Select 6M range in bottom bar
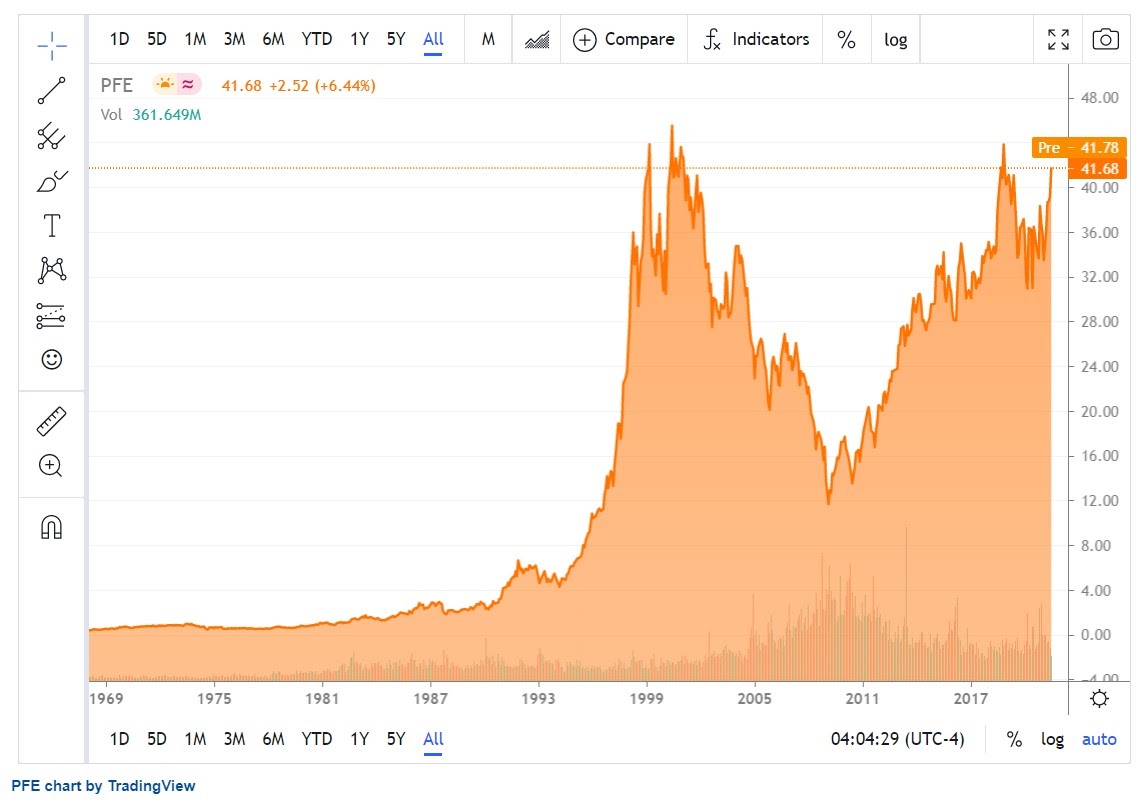Viewport: 1146px width, 802px height. pyautogui.click(x=273, y=739)
